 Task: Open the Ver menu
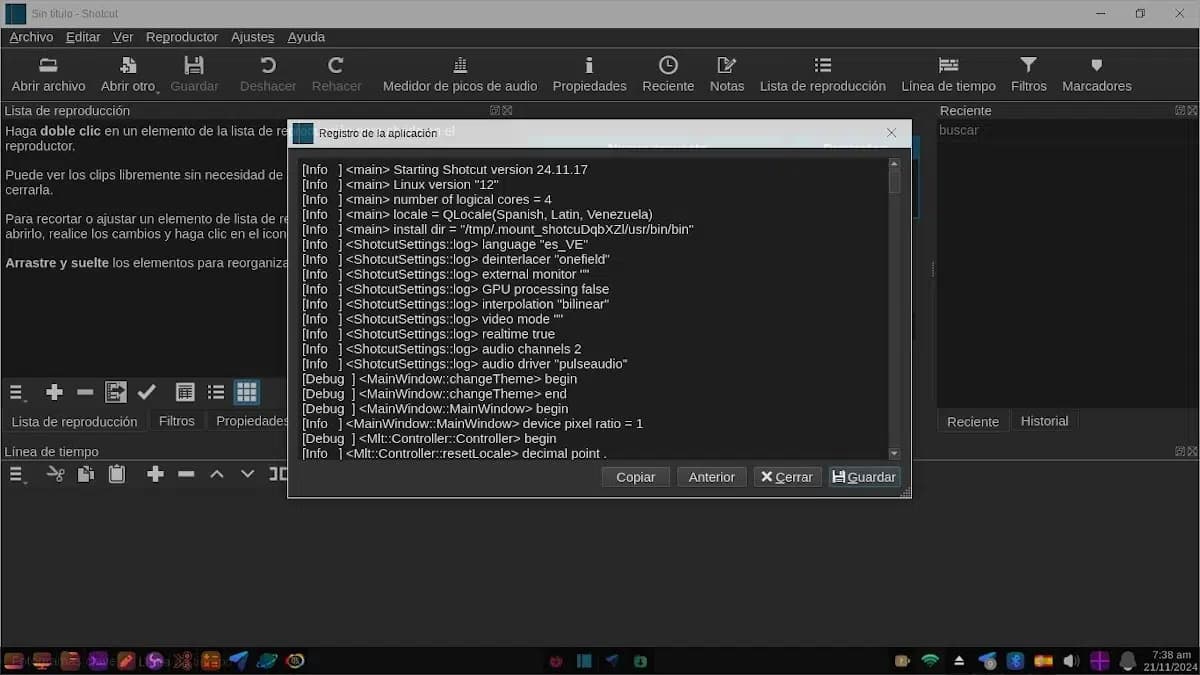123,37
